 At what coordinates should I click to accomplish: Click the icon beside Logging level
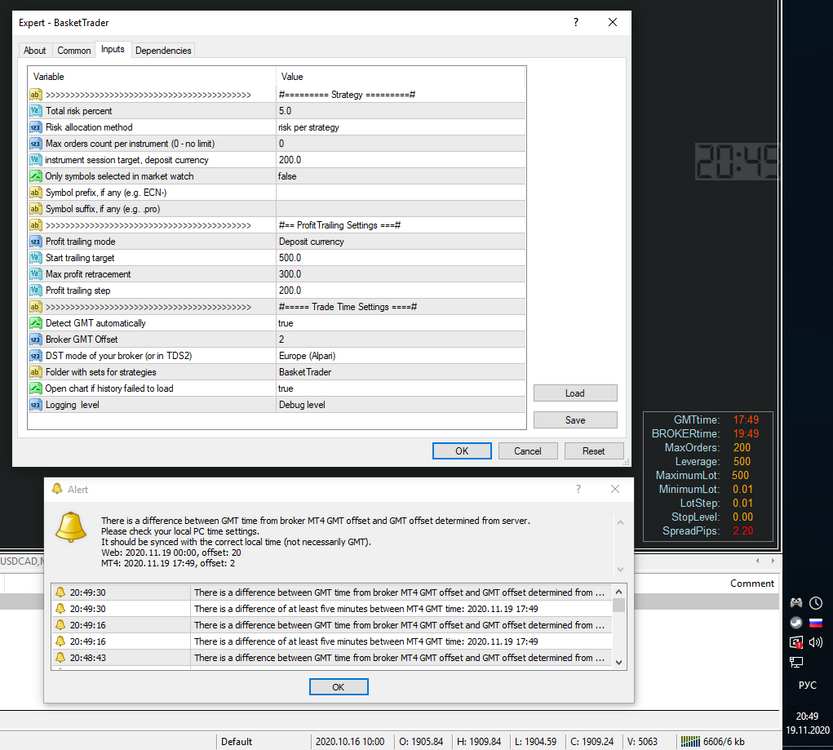point(35,405)
